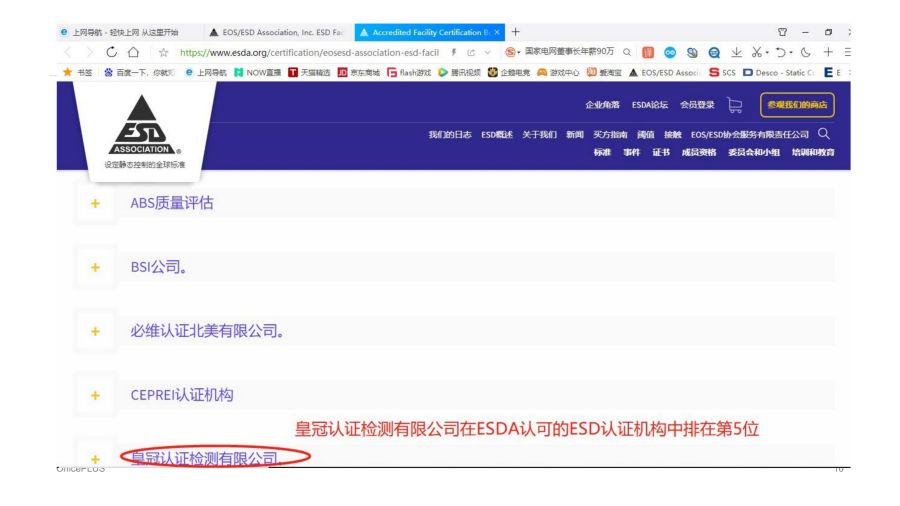Screen dimensions: 900x506
Task: Open the share icon in address bar
Action: click(471, 52)
